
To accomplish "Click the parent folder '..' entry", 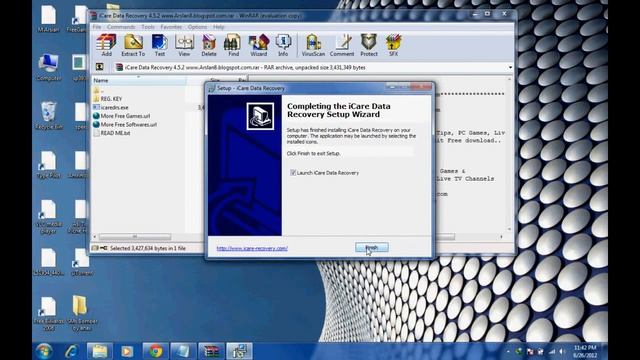I will (x=98, y=90).
